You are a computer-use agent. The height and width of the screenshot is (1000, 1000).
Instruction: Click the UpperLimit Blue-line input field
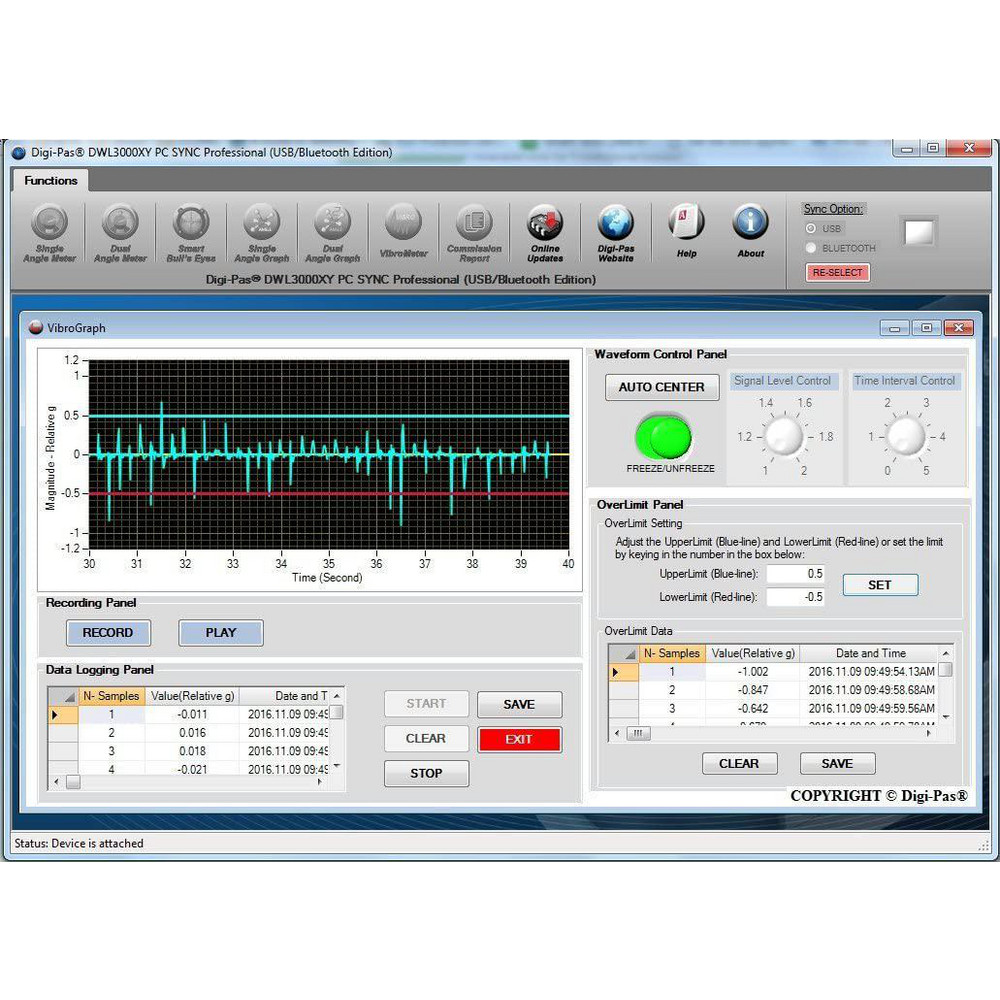(797, 573)
